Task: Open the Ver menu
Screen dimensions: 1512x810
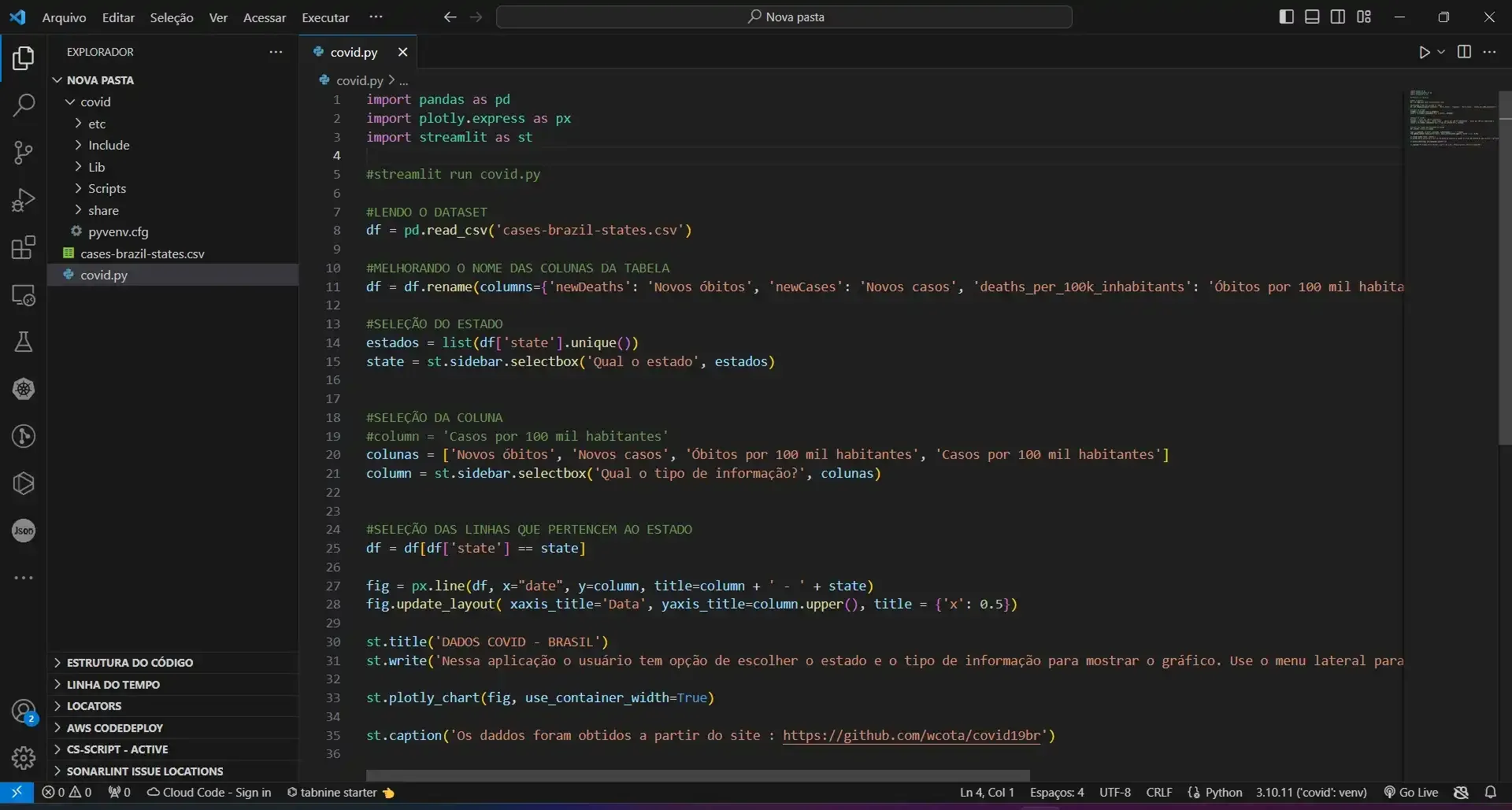Action: click(x=218, y=17)
